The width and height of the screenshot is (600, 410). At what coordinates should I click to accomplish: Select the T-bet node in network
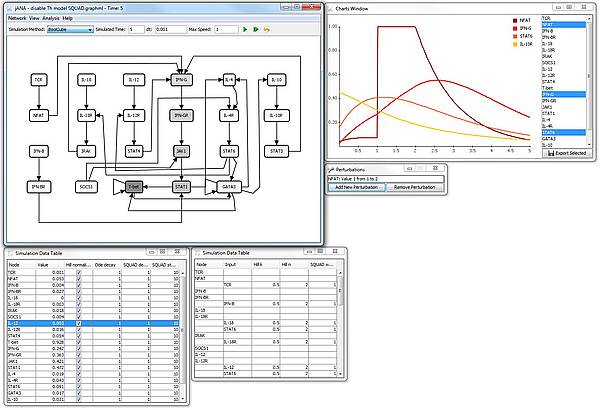click(x=134, y=186)
